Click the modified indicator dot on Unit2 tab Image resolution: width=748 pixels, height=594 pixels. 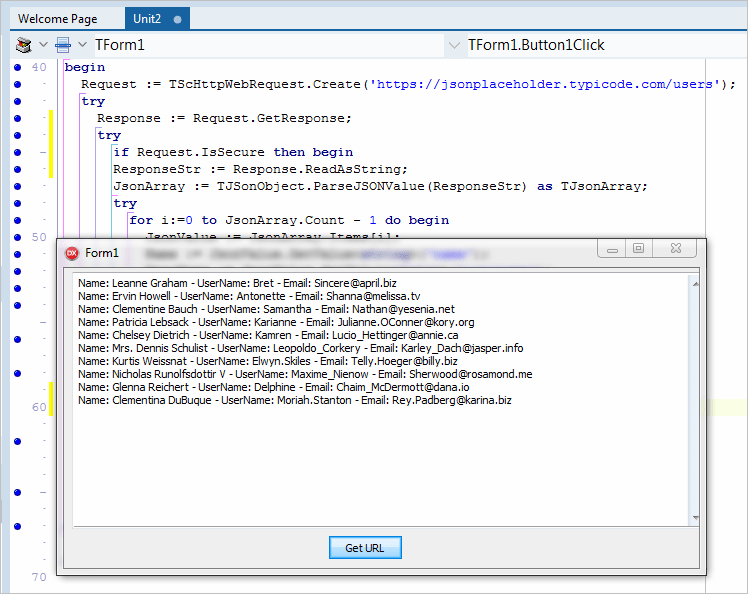click(x=177, y=20)
